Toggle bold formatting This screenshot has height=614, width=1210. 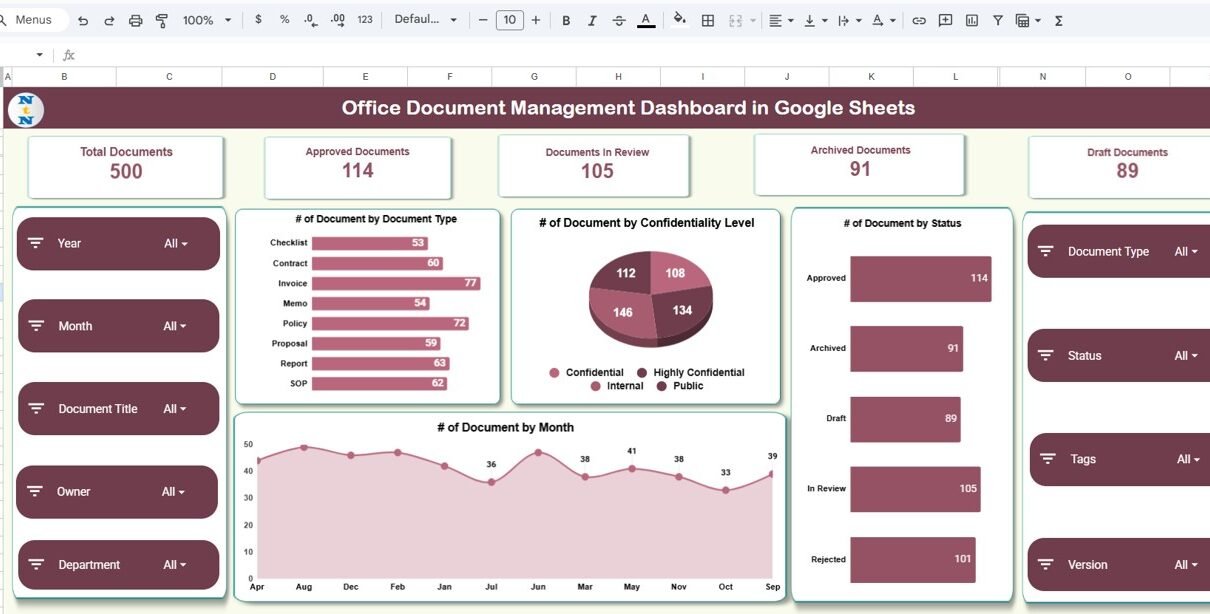point(566,20)
